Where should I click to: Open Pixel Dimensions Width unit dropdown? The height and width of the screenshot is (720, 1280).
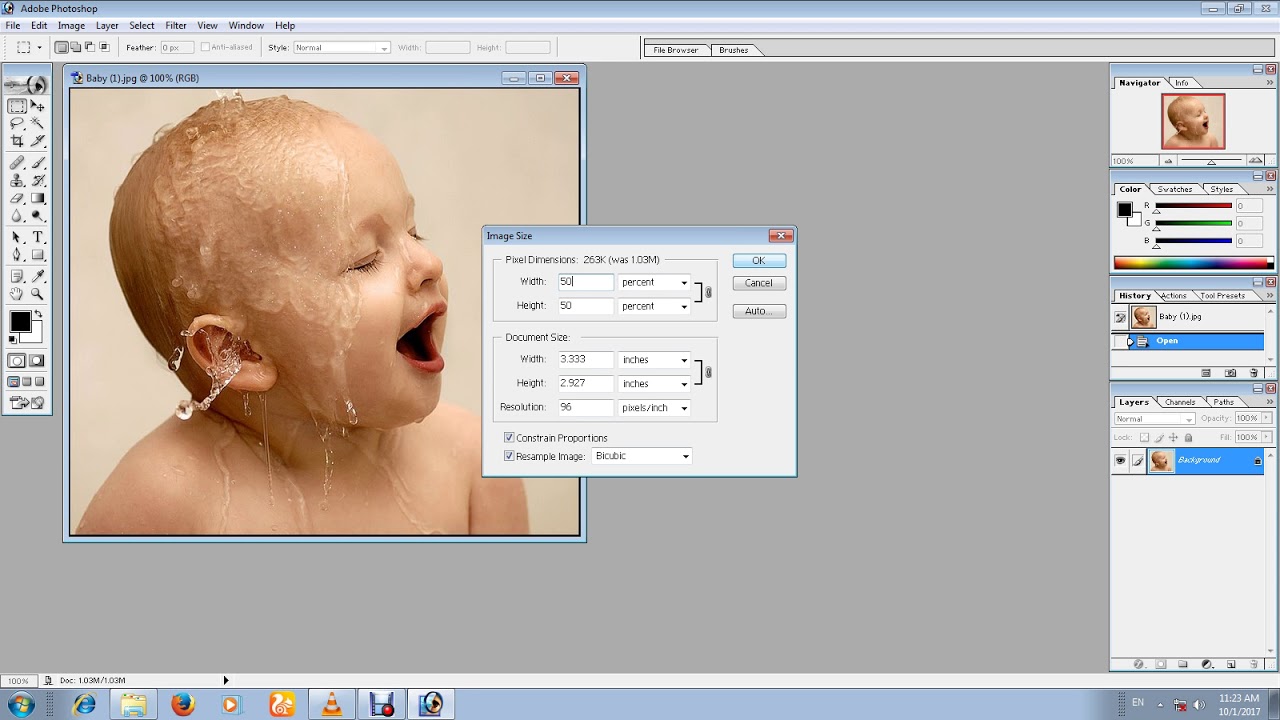point(684,283)
